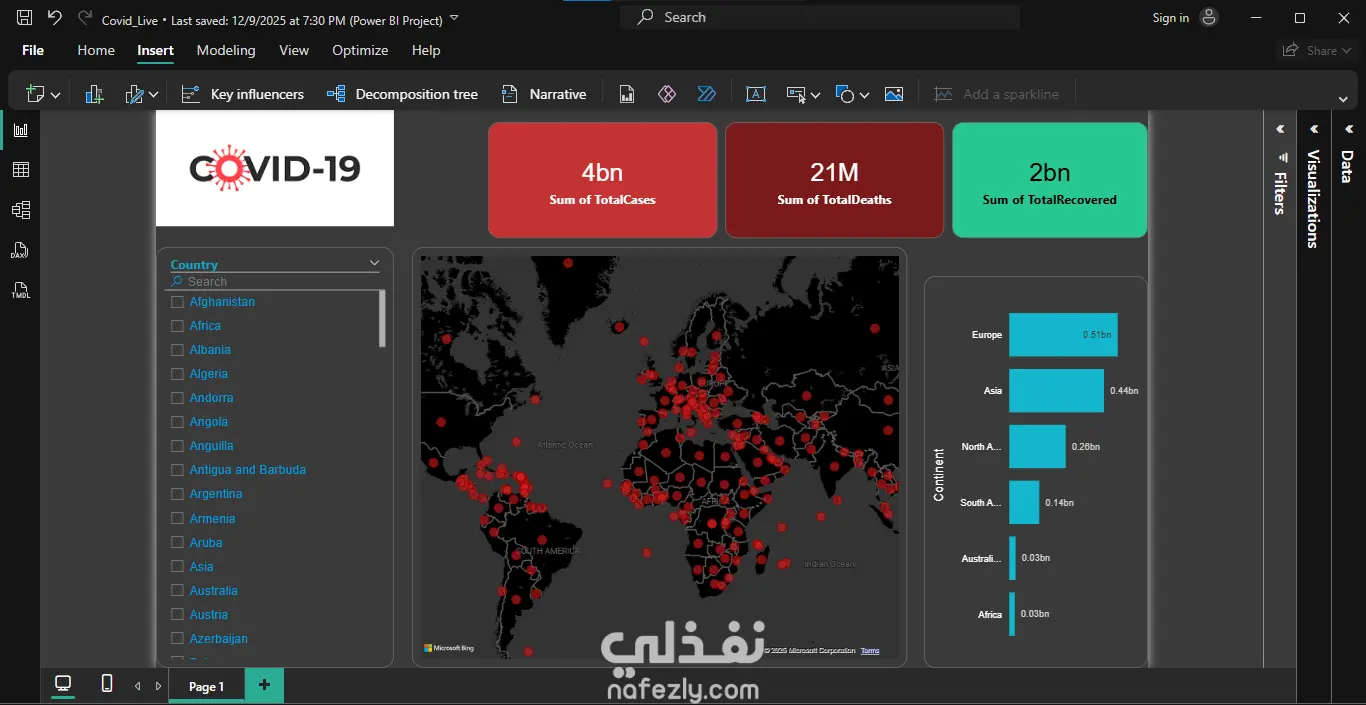Select the Page 1 tab
This screenshot has width=1366, height=705.
pos(207,686)
